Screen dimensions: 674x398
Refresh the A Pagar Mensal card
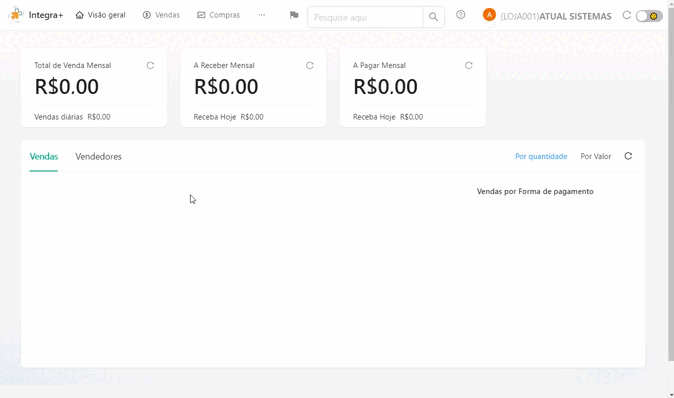(x=469, y=65)
